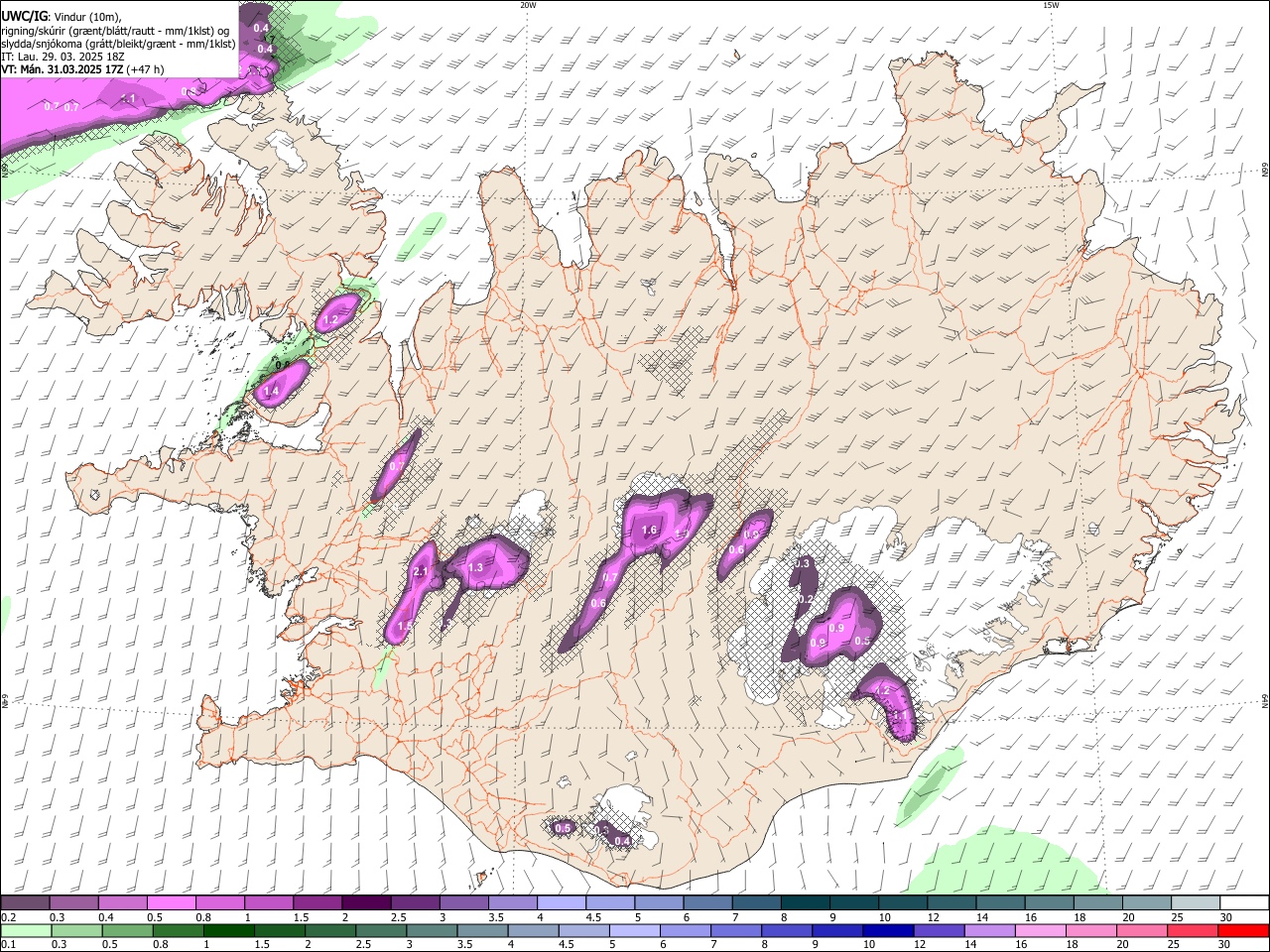Click the 'IT: Lau. 29. 03. 2025 18Z' line

click(63, 57)
